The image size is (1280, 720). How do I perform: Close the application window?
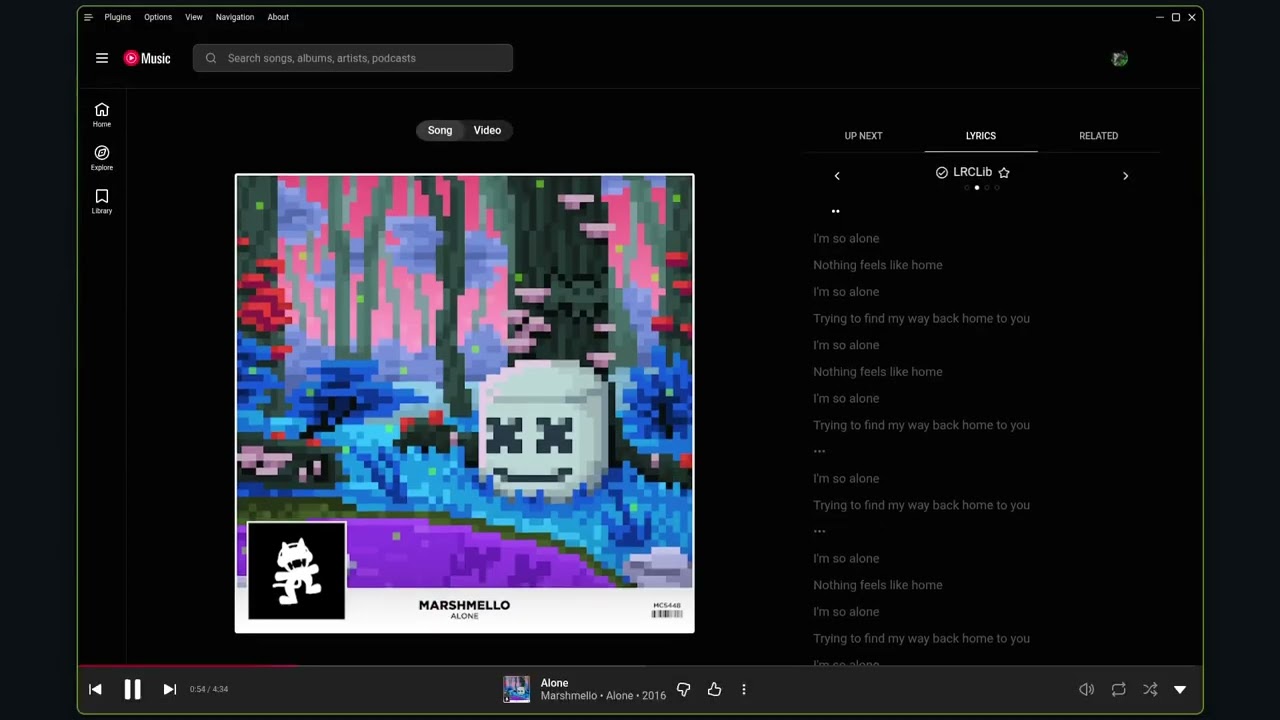click(x=1192, y=17)
